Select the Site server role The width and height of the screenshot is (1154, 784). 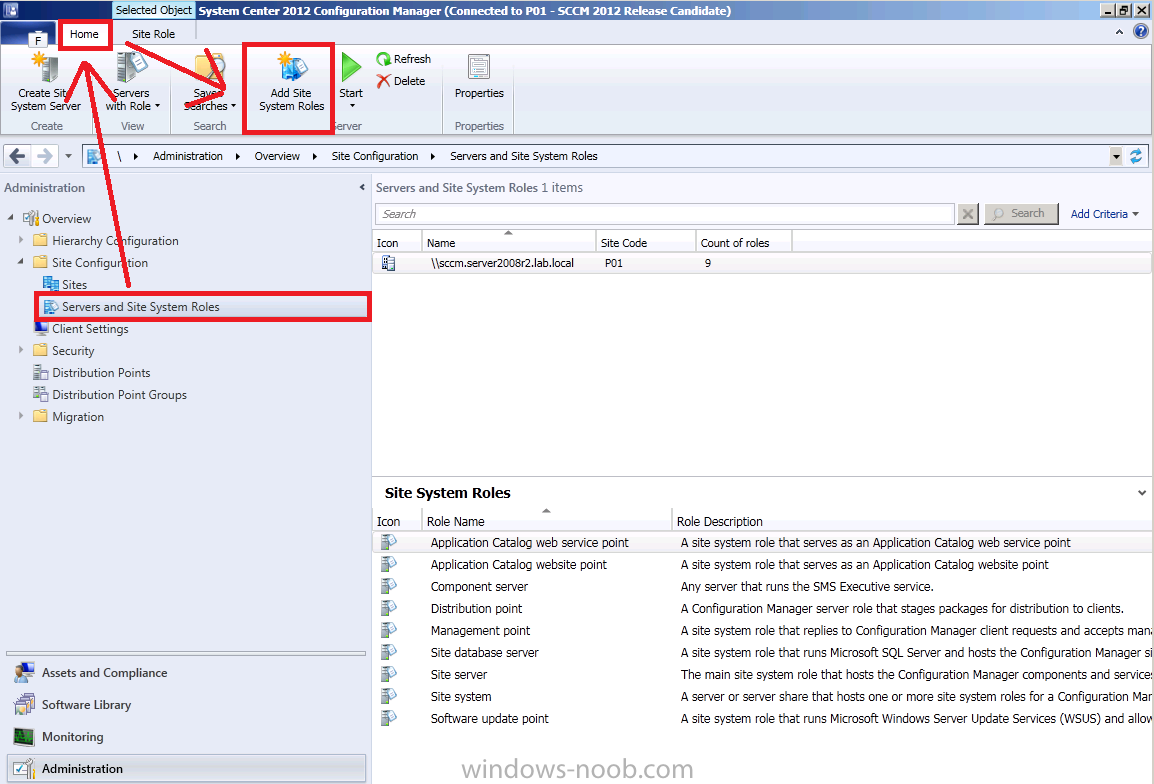tap(762, 675)
